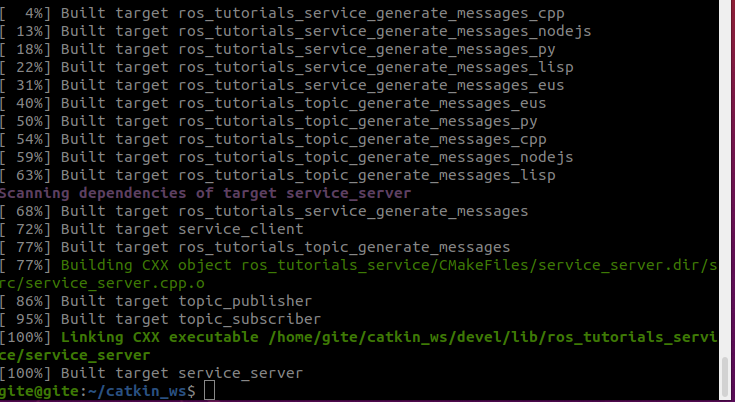Select the '[100%] Built target service_server' line
The width and height of the screenshot is (735, 402).
coord(151,373)
